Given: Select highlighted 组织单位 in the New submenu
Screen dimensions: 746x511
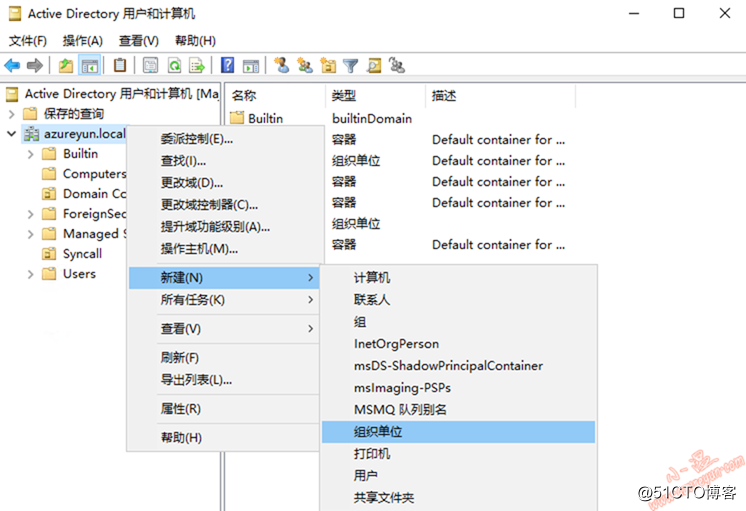Looking at the screenshot, I should click(x=458, y=432).
